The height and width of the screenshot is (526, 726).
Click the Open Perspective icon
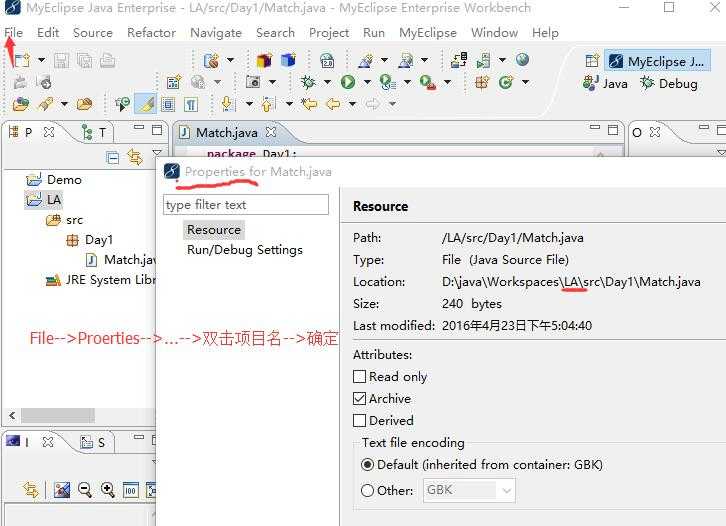(x=592, y=61)
